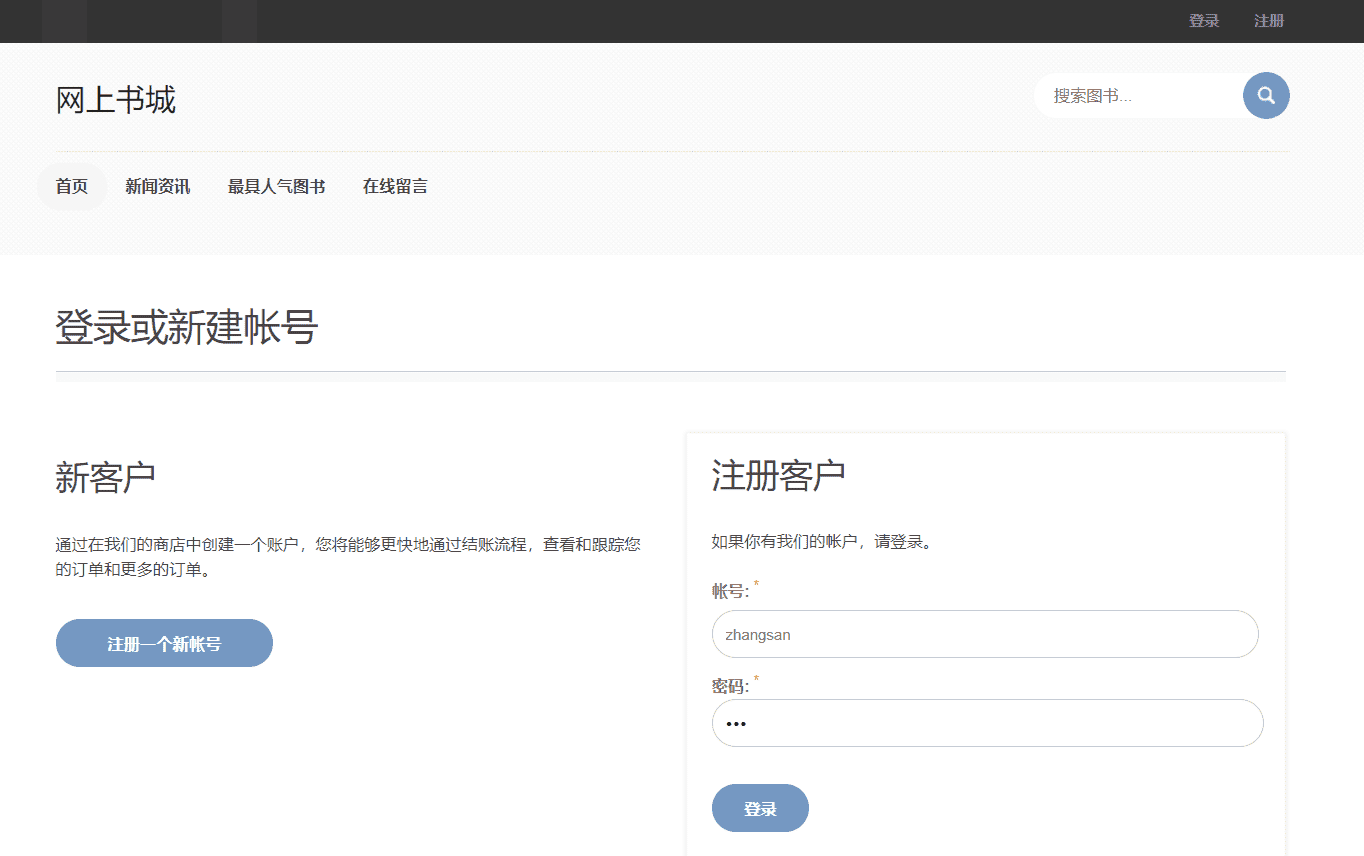
Task: Click the blue 登录 submit button
Action: [x=760, y=808]
